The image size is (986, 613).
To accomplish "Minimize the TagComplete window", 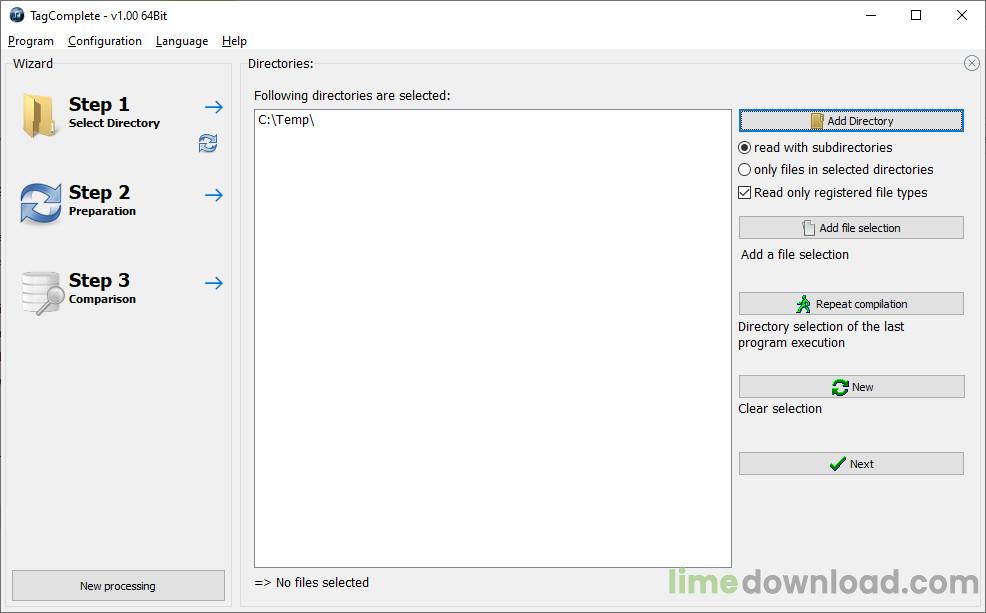I will coord(871,15).
